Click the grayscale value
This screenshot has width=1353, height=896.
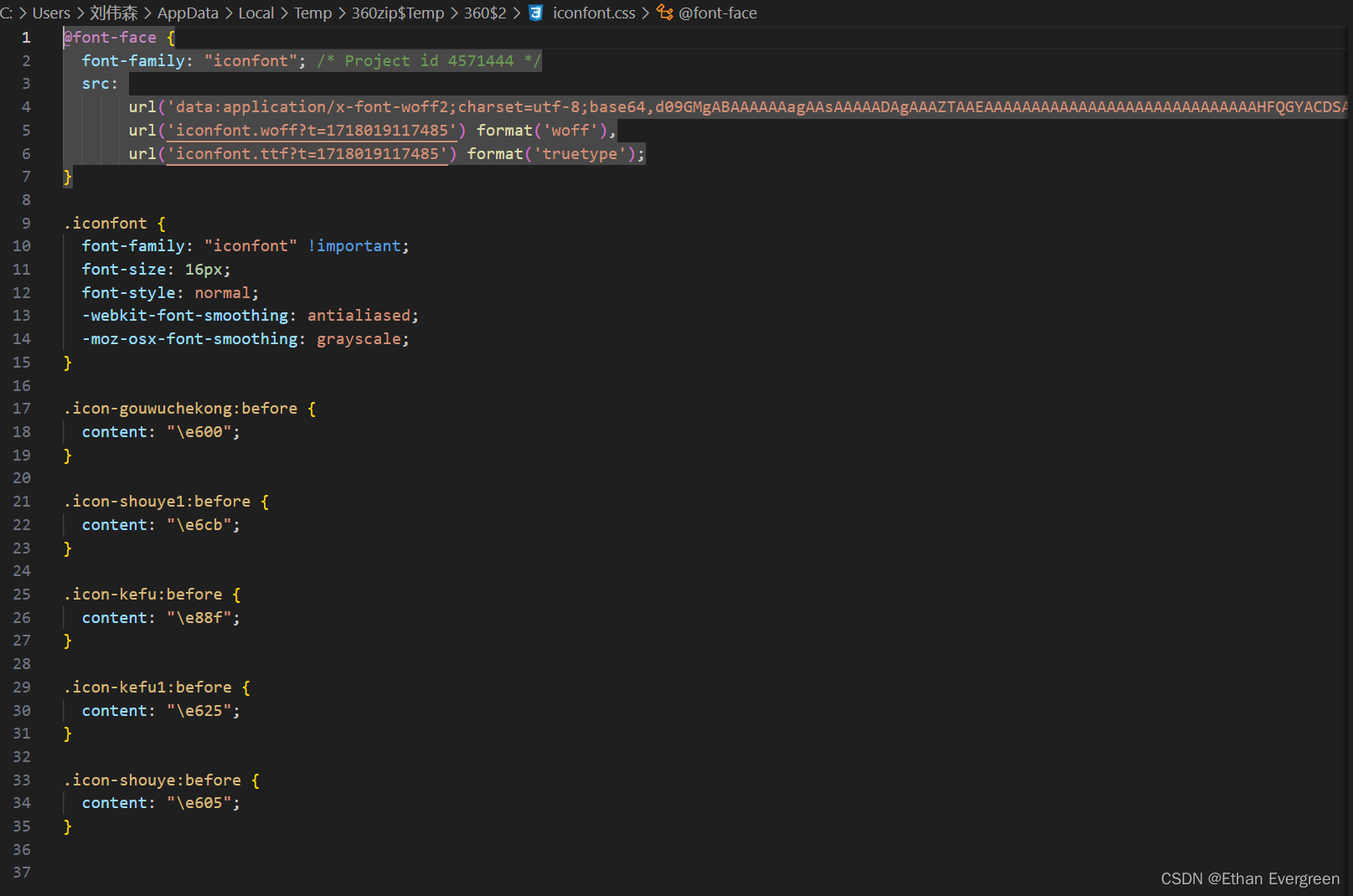(x=359, y=339)
